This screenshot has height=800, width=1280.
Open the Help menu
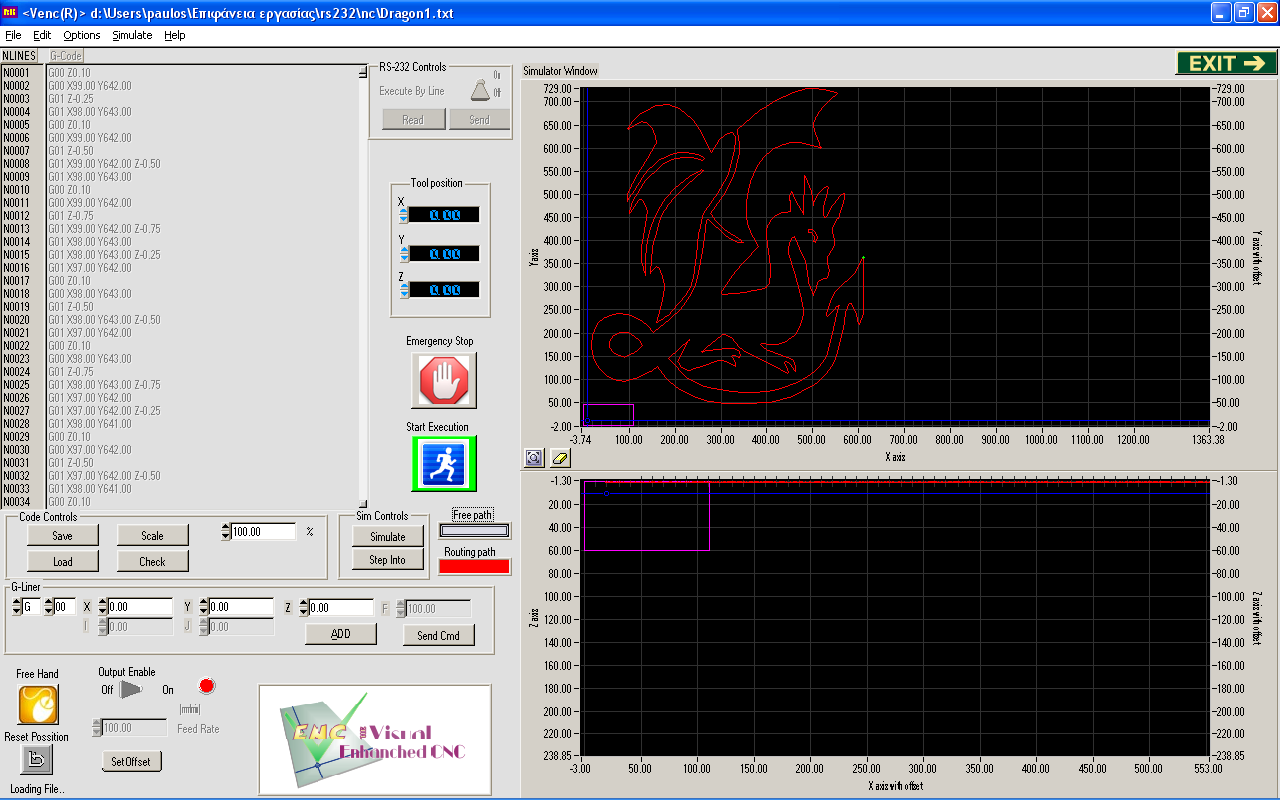[175, 35]
